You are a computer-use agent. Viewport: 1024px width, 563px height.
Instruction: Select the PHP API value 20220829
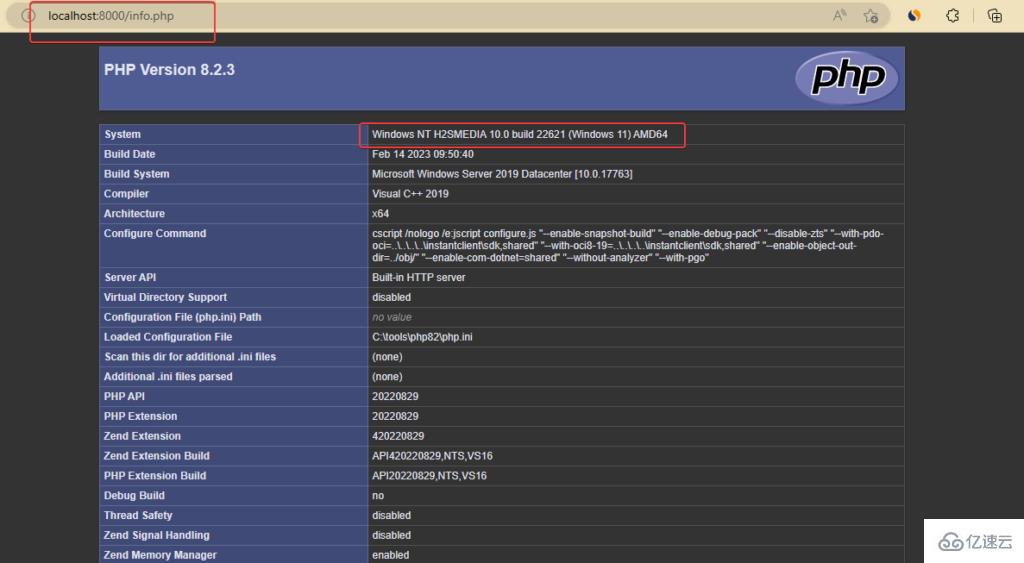[395, 396]
